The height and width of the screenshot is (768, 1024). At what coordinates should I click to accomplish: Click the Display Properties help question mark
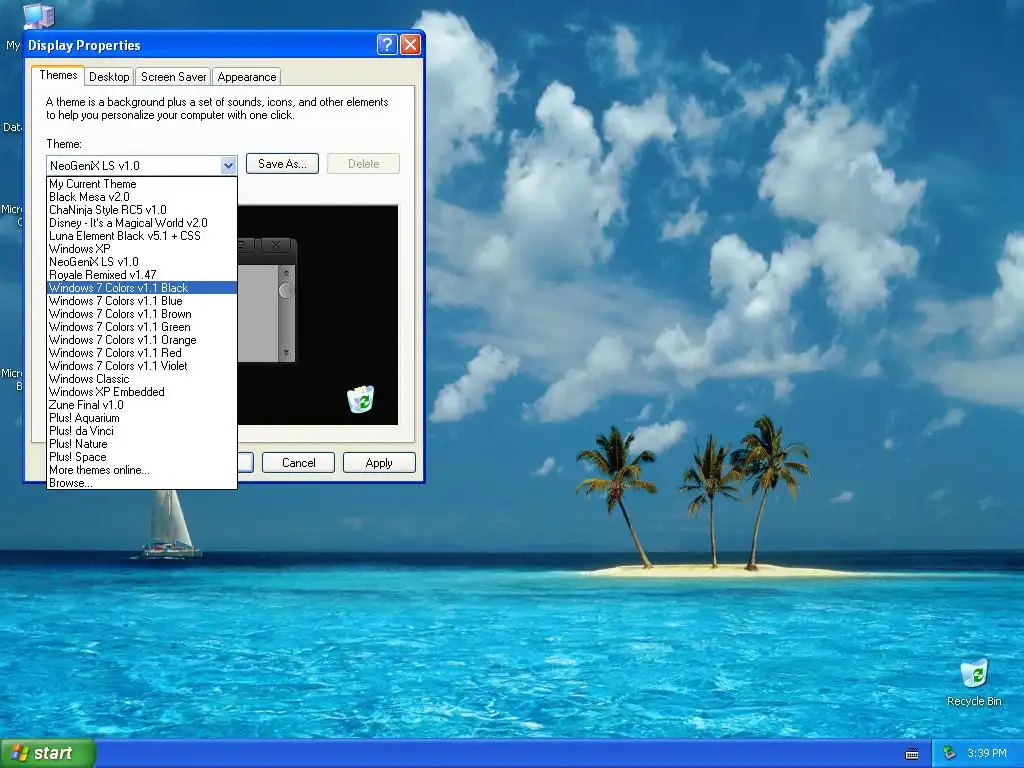387,44
